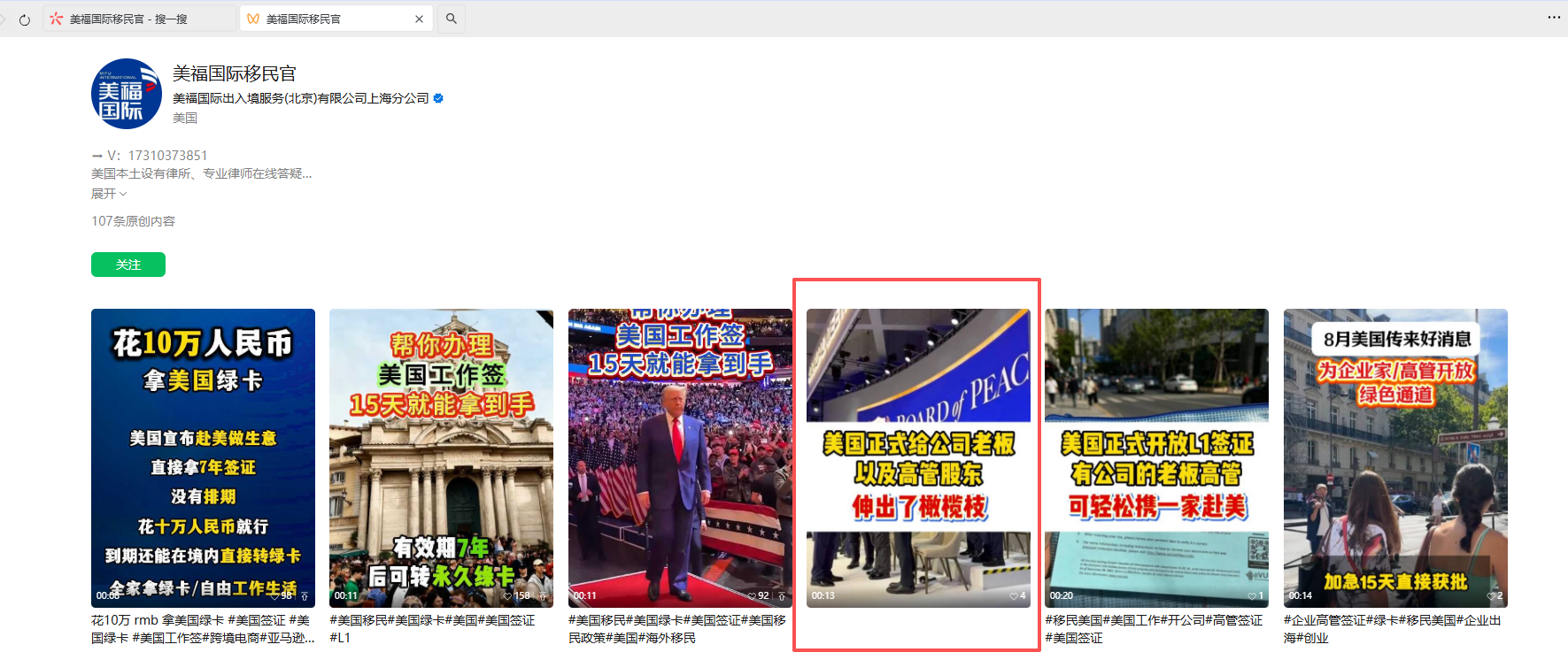Close the 美福国际移民官 tab

[x=419, y=19]
